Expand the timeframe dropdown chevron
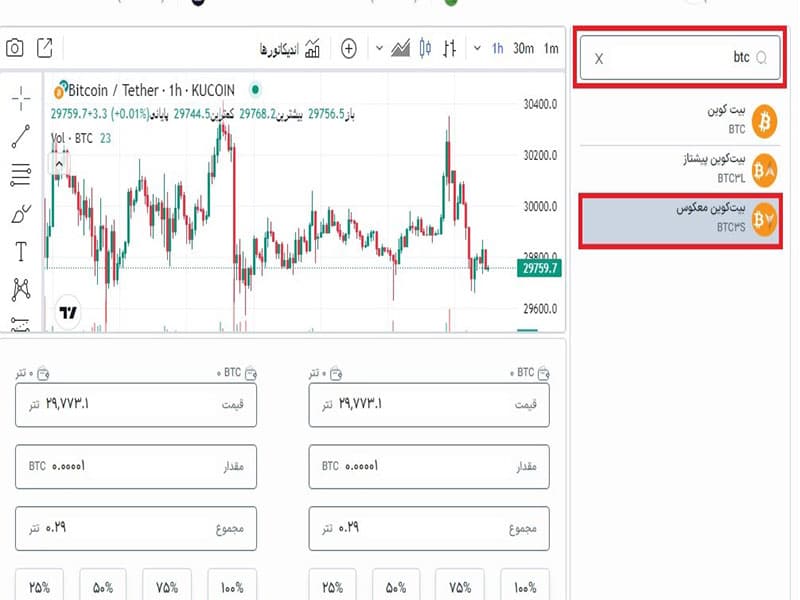This screenshot has width=800, height=600. point(477,48)
